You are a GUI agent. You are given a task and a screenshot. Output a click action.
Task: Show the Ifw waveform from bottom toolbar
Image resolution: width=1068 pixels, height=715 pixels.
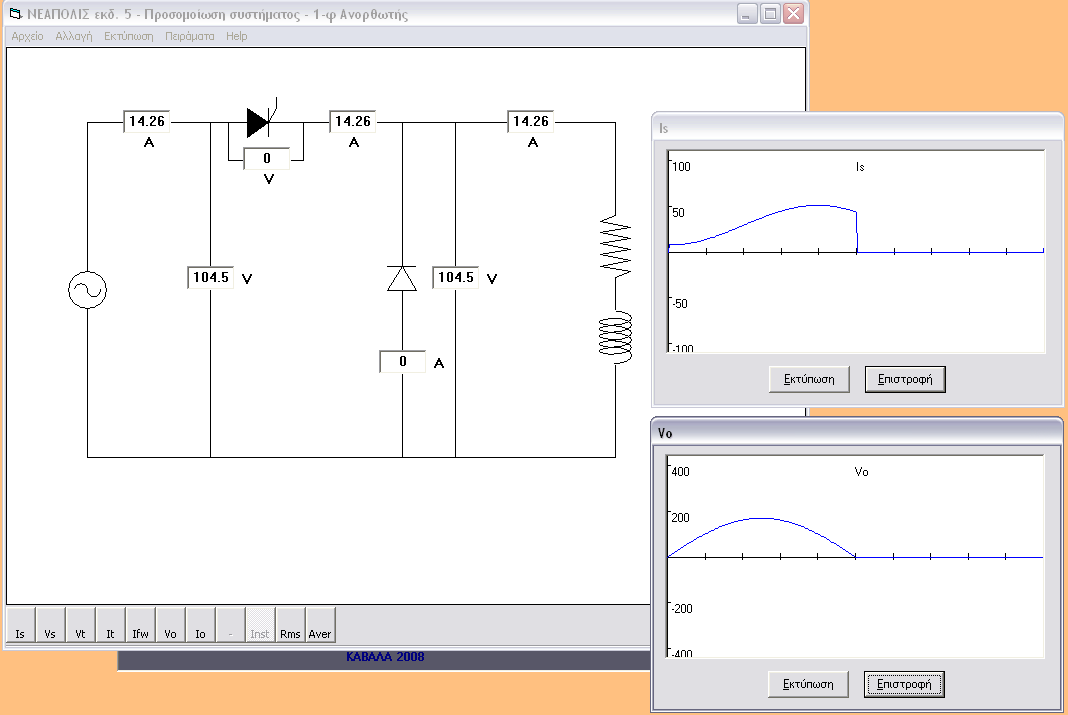[140, 625]
